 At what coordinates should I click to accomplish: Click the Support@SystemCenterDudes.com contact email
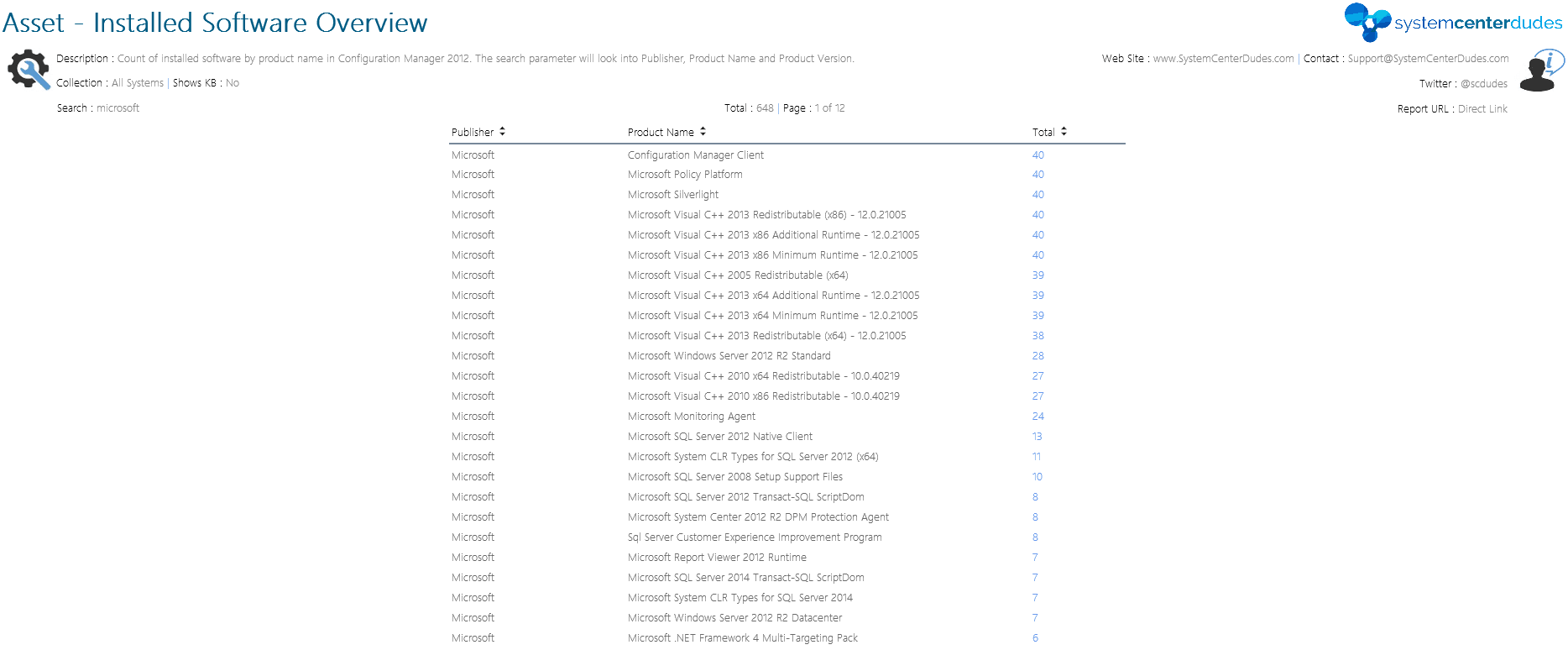pos(1428,59)
